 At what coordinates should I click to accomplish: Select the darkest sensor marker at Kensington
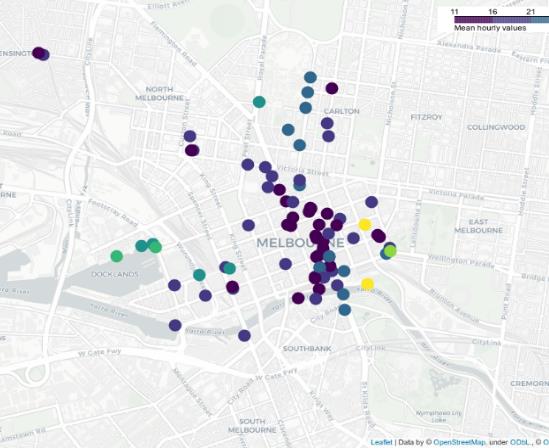(x=38, y=53)
